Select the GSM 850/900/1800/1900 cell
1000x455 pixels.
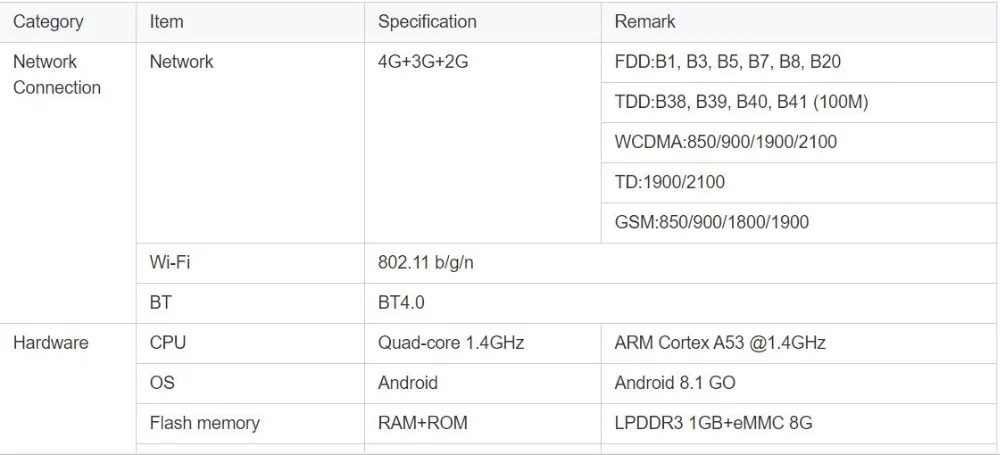pos(800,223)
